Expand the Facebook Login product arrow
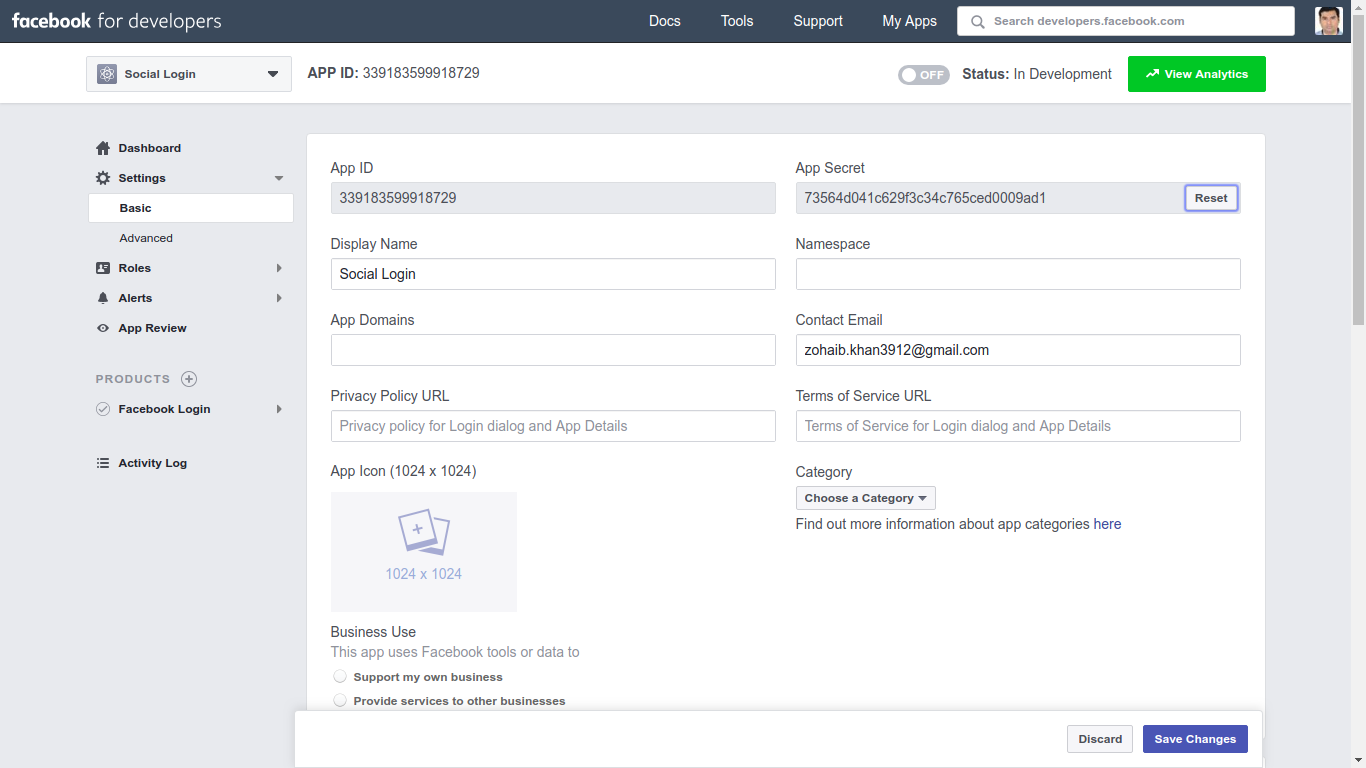Screen dimensions: 1366x768 (x=279, y=409)
